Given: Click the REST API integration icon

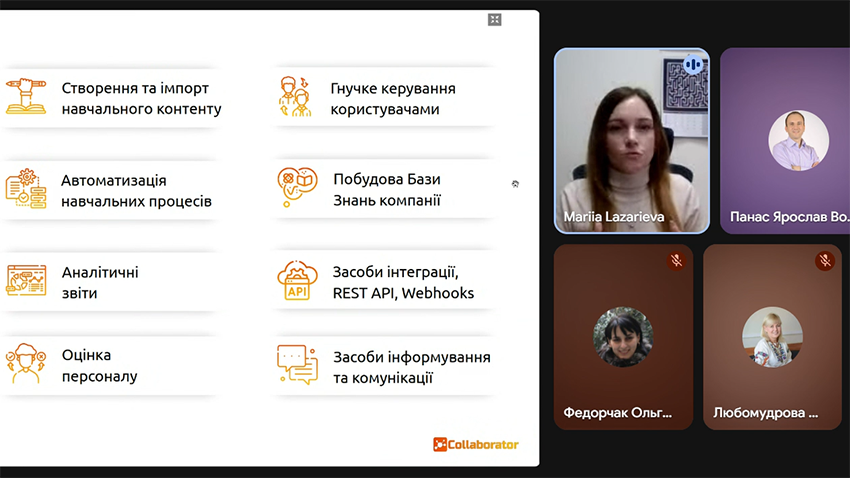Looking at the screenshot, I should click(x=297, y=281).
